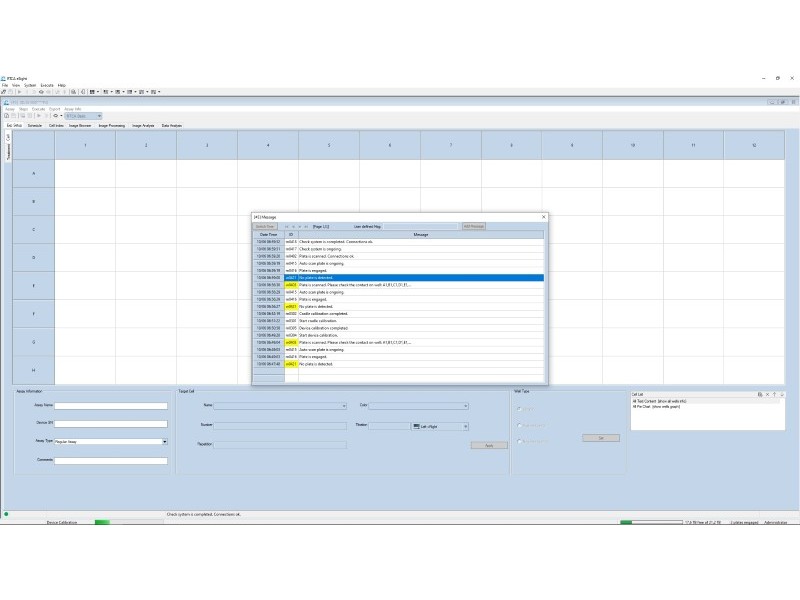Viewport: 800px width, 600px height.
Task: Open the Assay Type dropdown
Action: [x=164, y=441]
